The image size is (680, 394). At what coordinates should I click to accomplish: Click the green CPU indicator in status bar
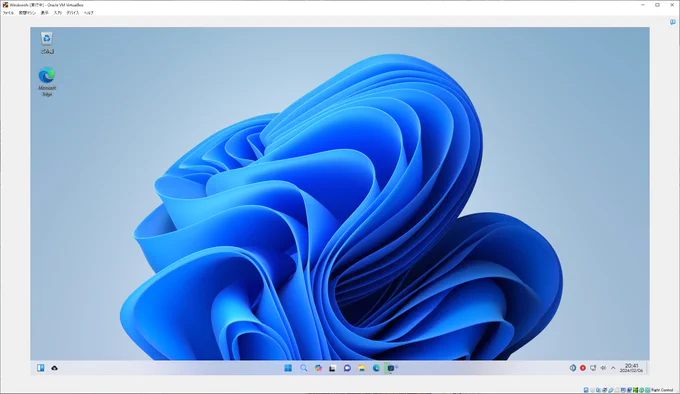(x=635, y=390)
